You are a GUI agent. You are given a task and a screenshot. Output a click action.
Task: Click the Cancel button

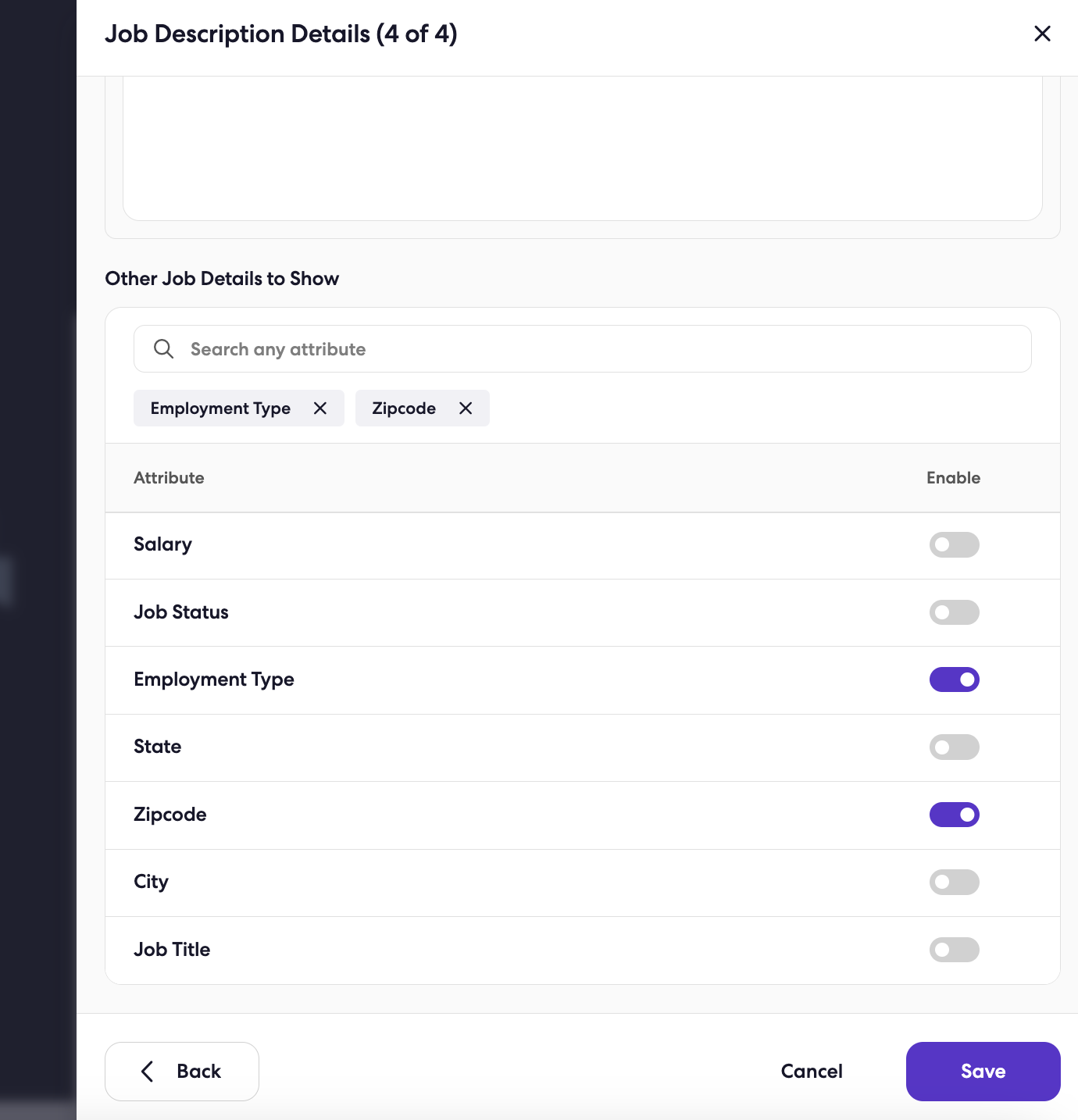point(812,1072)
